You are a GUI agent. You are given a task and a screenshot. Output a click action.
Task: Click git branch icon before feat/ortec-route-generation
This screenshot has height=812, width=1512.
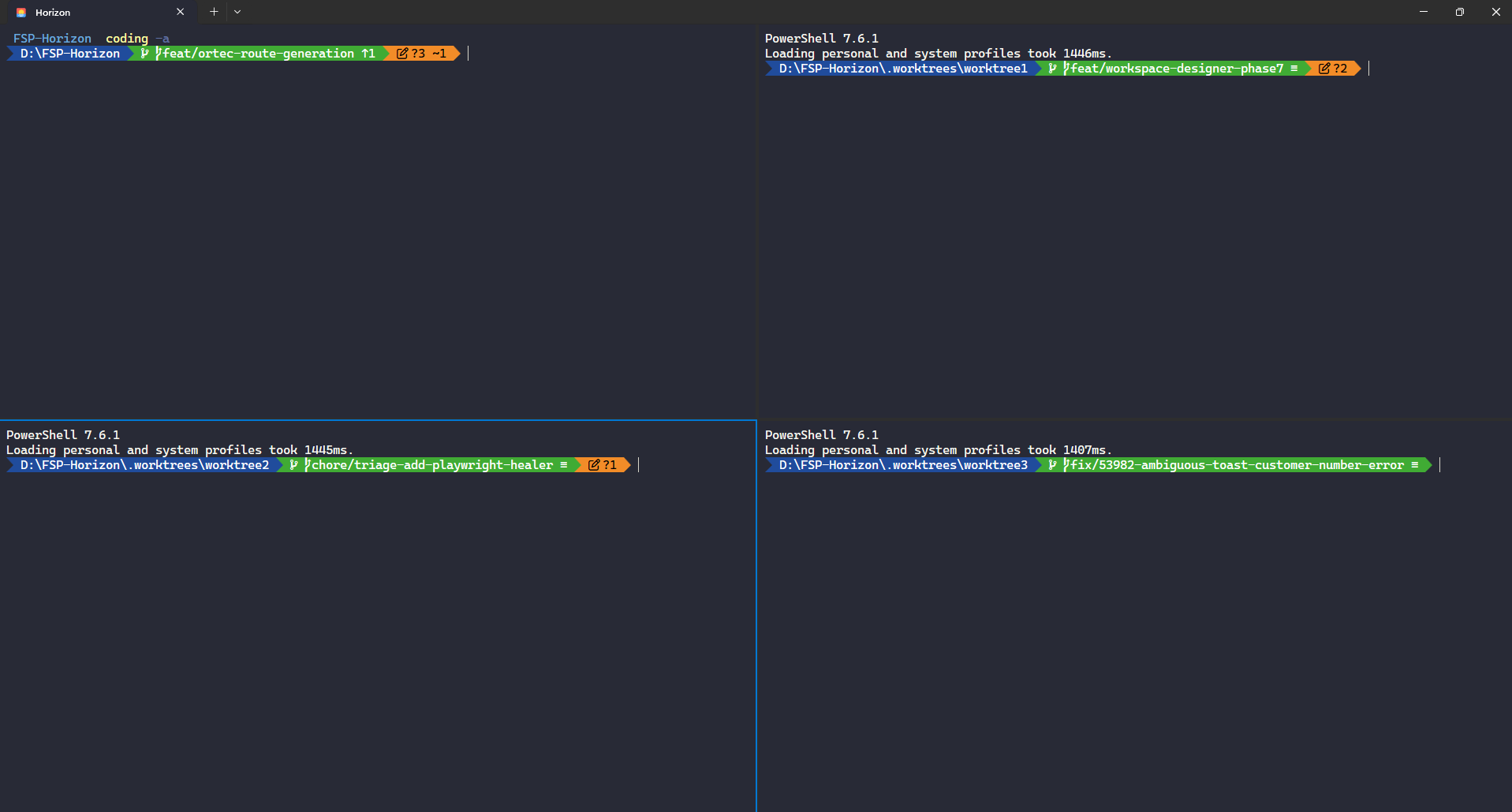[x=145, y=54]
